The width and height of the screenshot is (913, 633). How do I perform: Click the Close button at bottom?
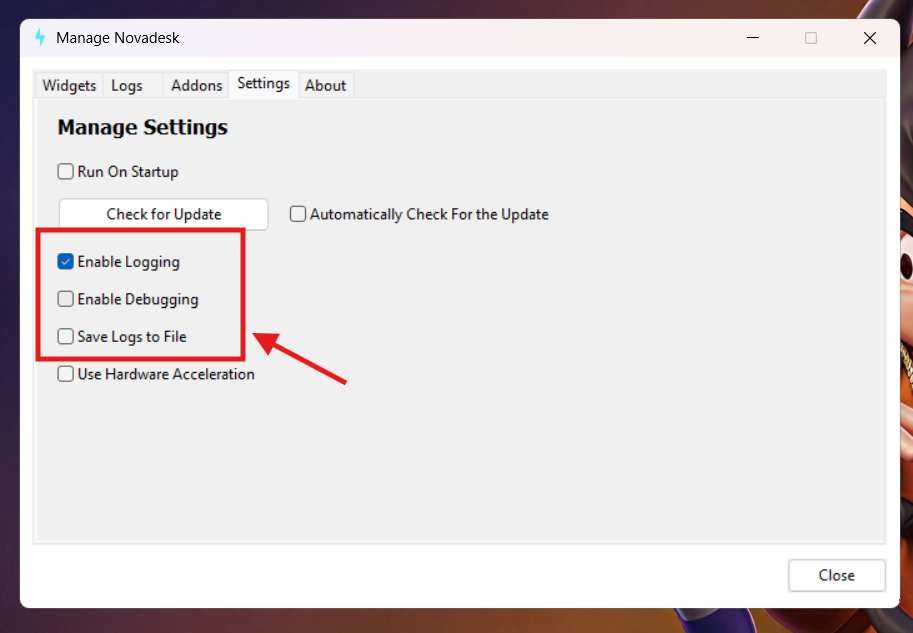837,575
